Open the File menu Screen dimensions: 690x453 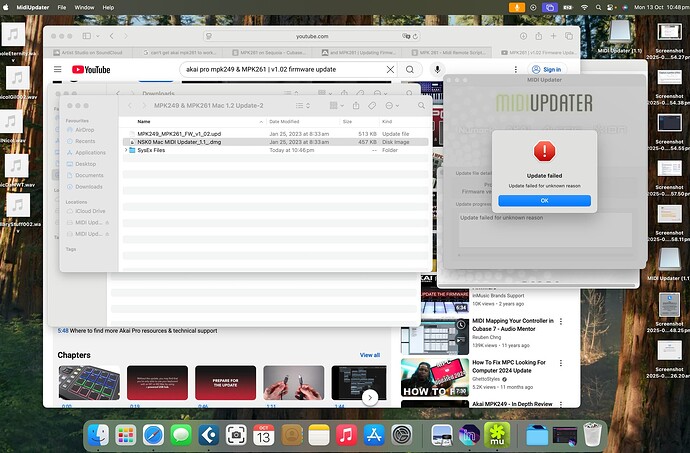[62, 7]
